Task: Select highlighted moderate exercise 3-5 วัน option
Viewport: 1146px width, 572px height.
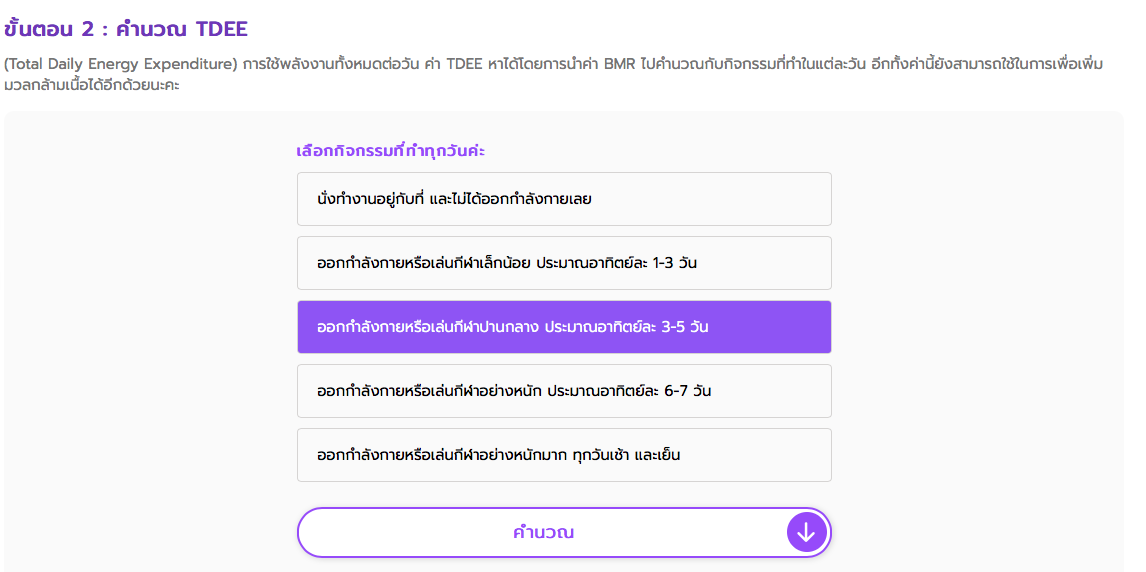Action: tap(564, 327)
